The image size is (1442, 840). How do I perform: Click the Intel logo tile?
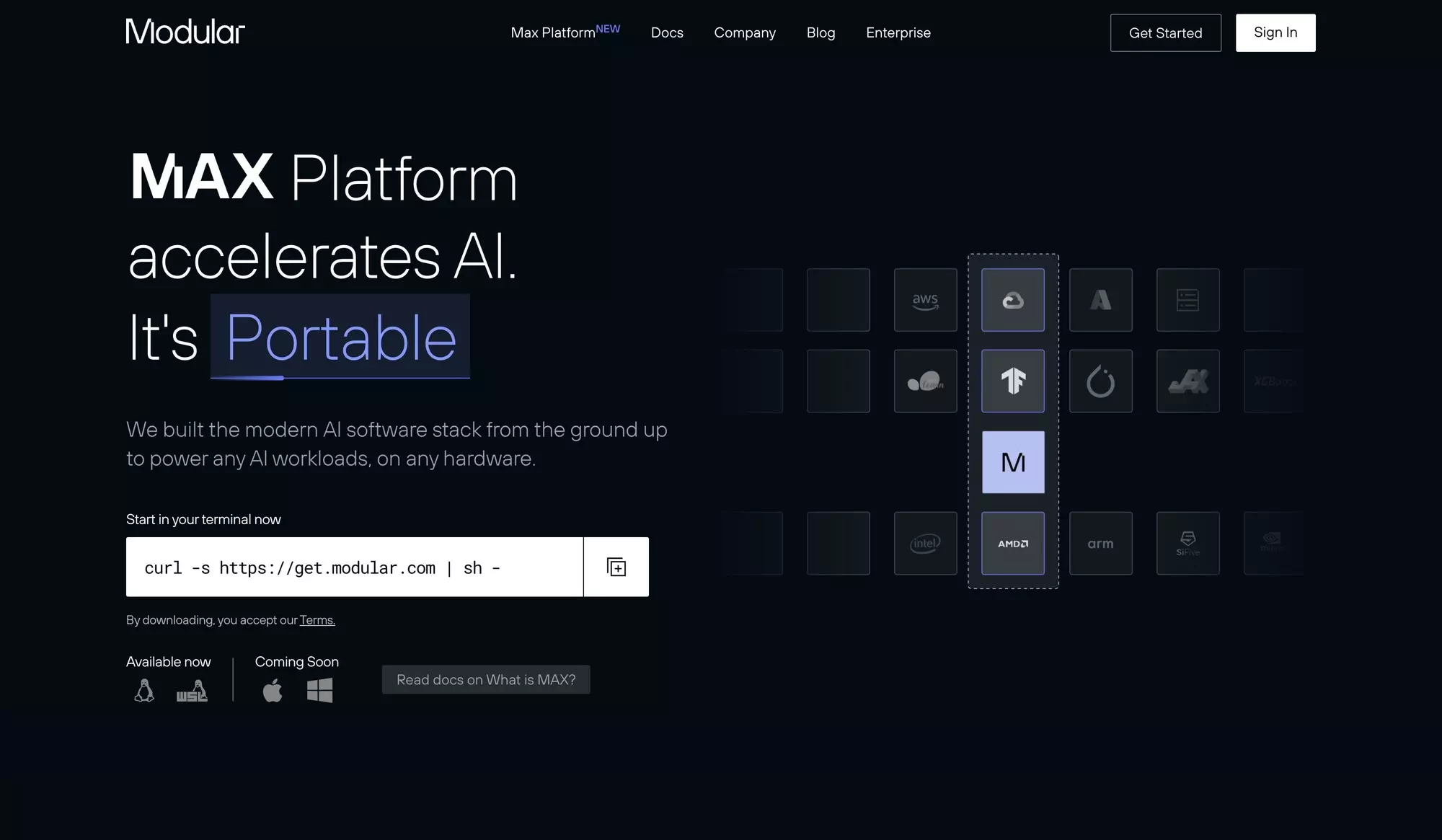925,544
